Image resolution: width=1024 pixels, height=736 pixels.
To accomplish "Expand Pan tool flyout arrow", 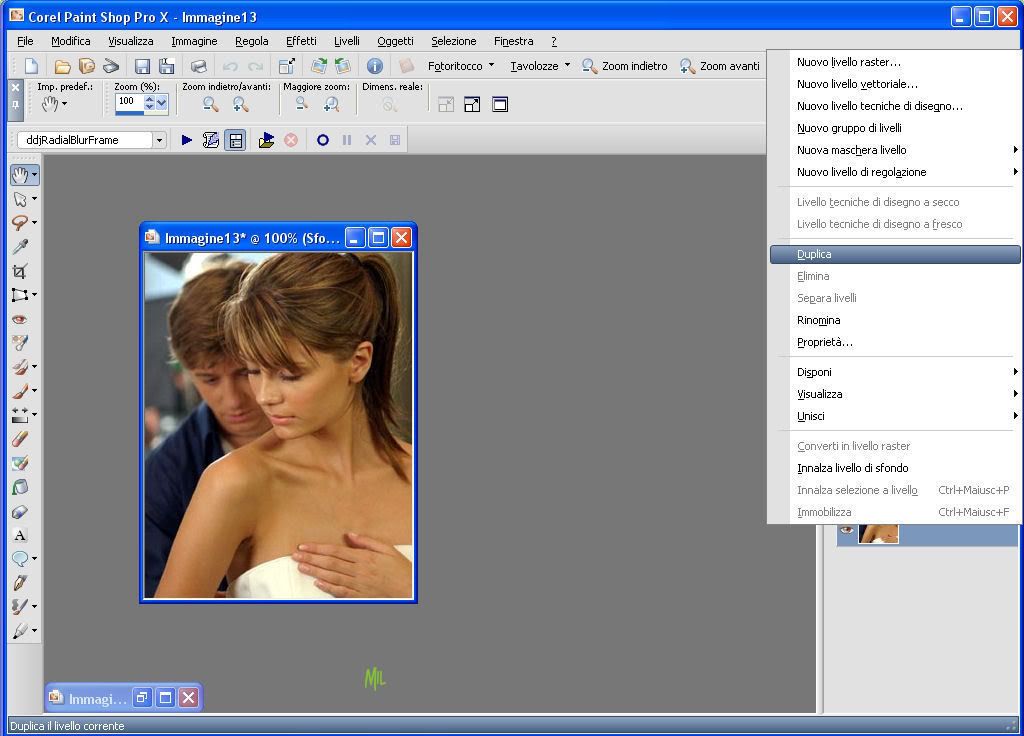I will click(35, 175).
